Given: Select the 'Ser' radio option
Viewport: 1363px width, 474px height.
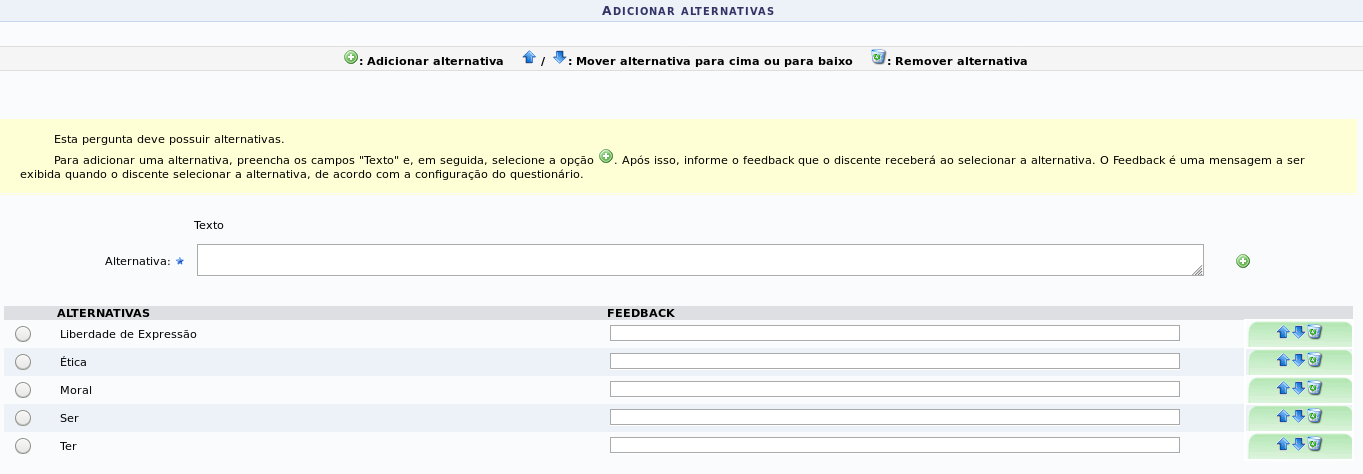Looking at the screenshot, I should click(x=23, y=418).
